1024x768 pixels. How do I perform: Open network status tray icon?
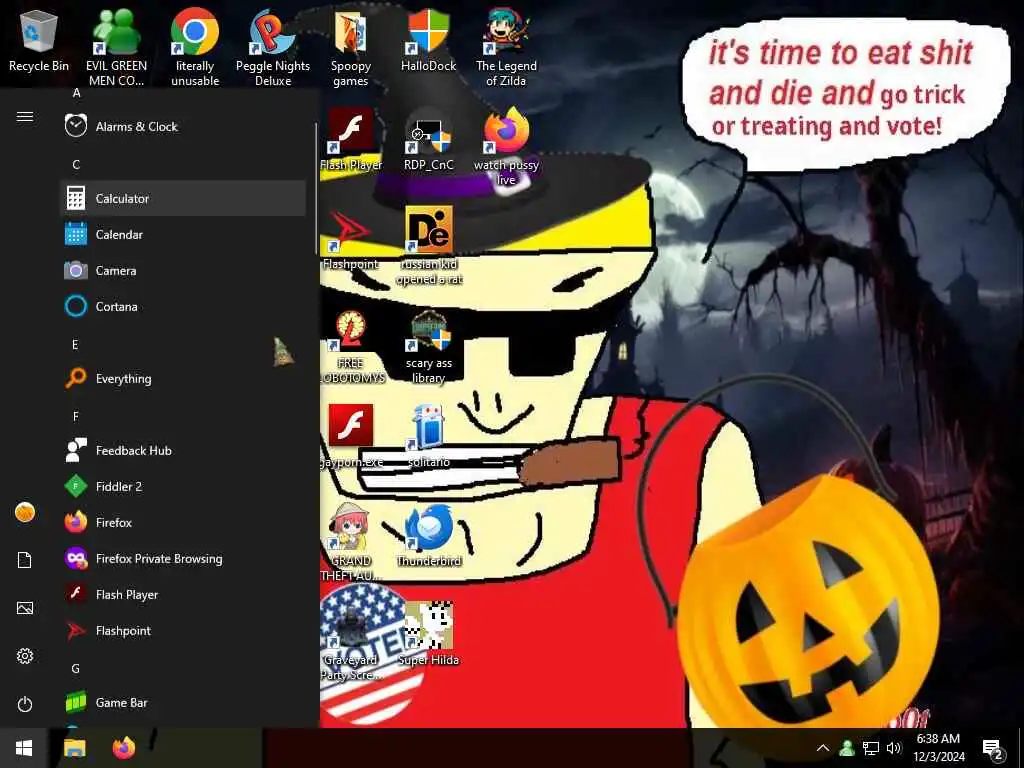point(871,748)
